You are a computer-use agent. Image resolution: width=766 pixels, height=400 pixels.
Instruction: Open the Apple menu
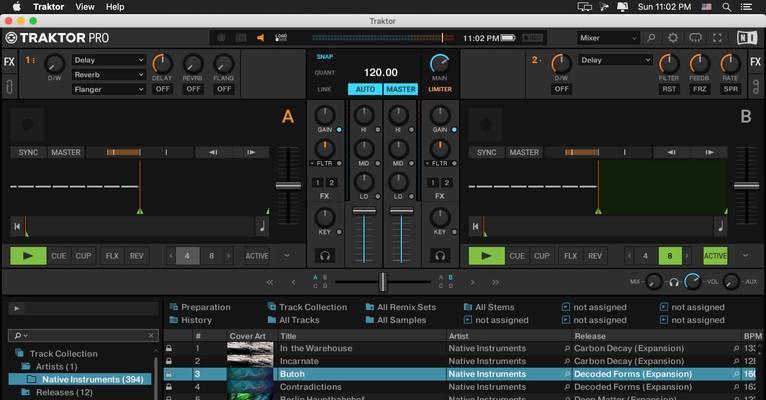17,7
